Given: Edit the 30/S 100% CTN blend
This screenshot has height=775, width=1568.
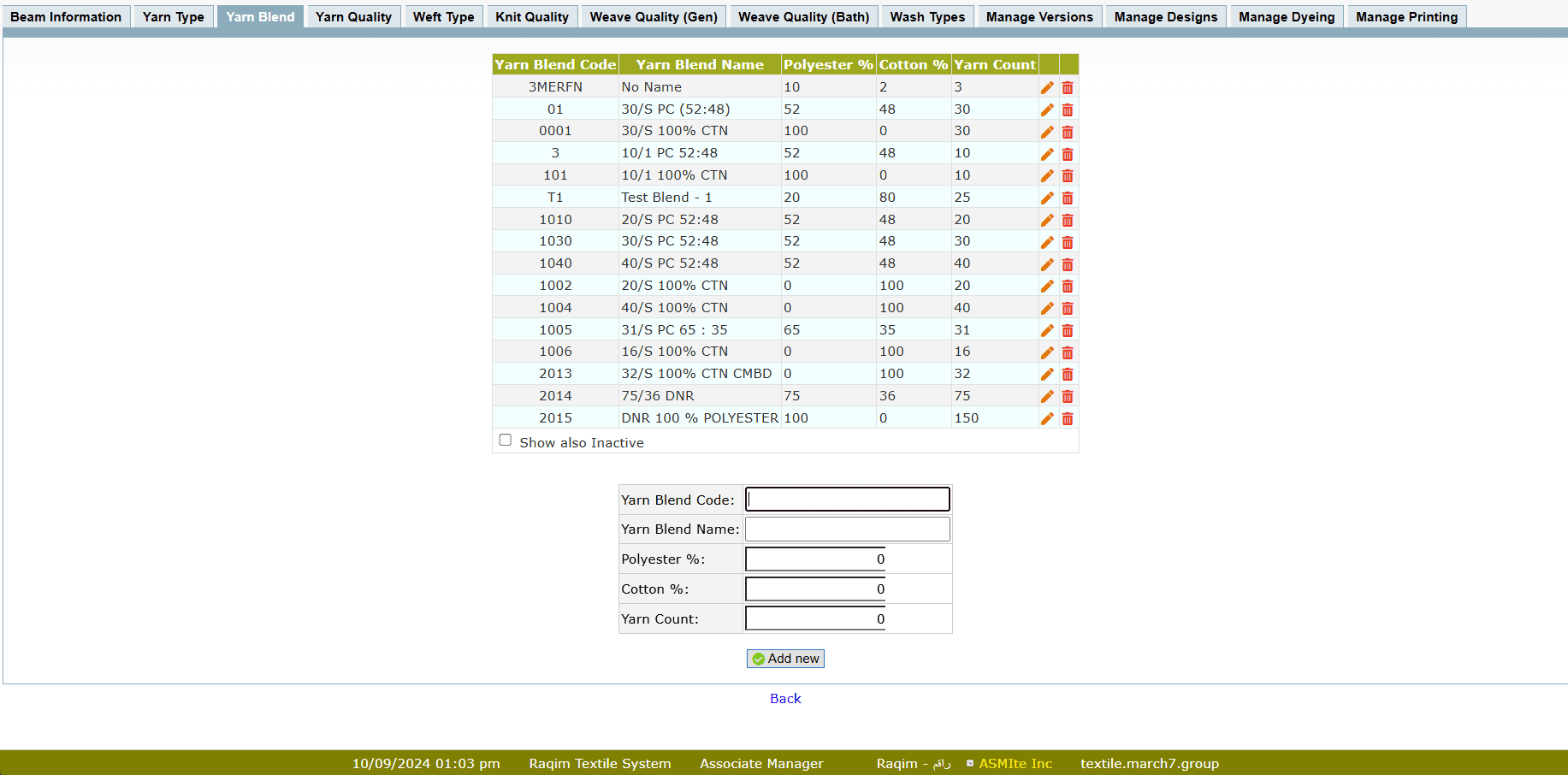Looking at the screenshot, I should (1047, 132).
